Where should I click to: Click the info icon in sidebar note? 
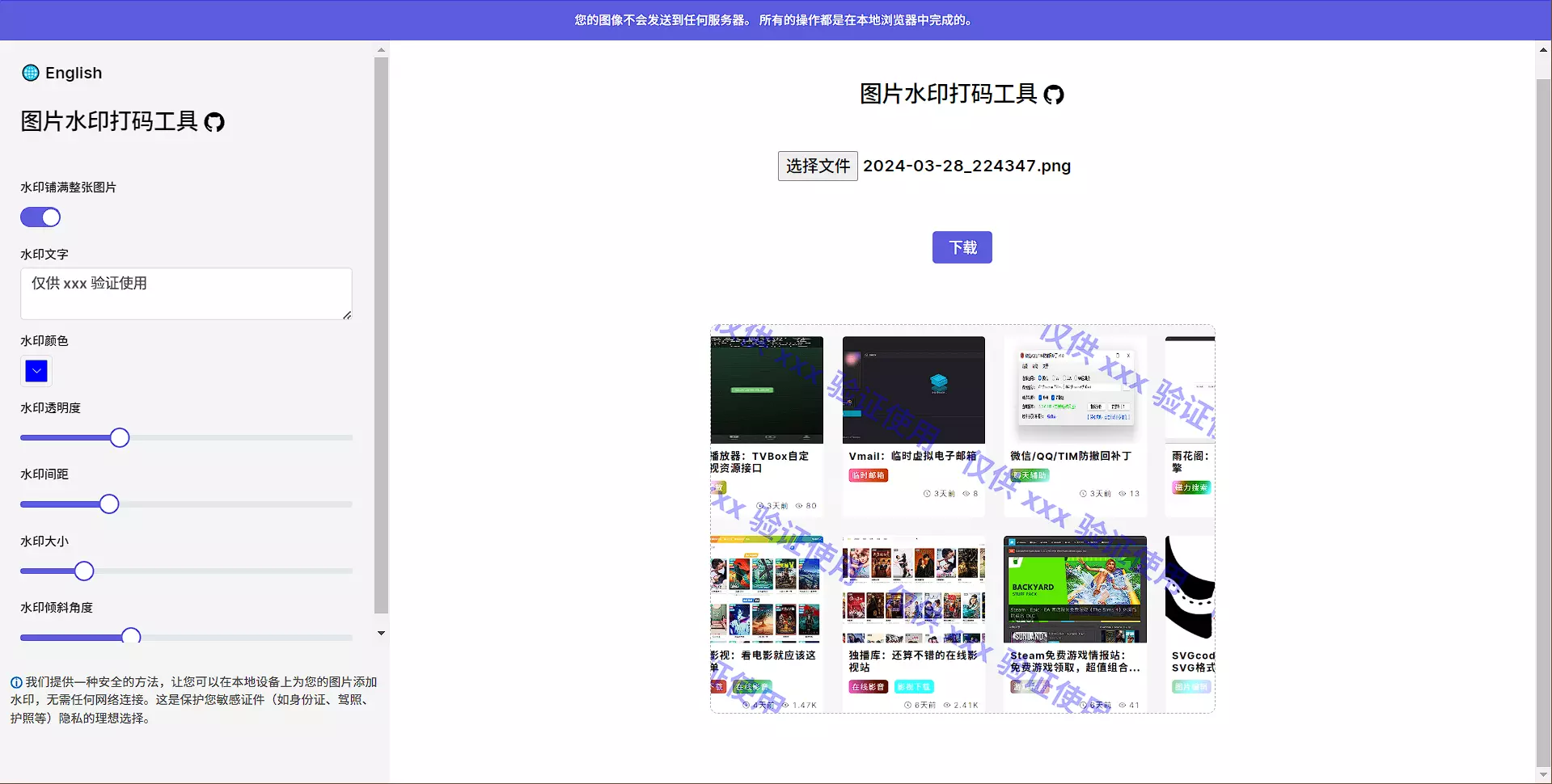click(x=16, y=683)
